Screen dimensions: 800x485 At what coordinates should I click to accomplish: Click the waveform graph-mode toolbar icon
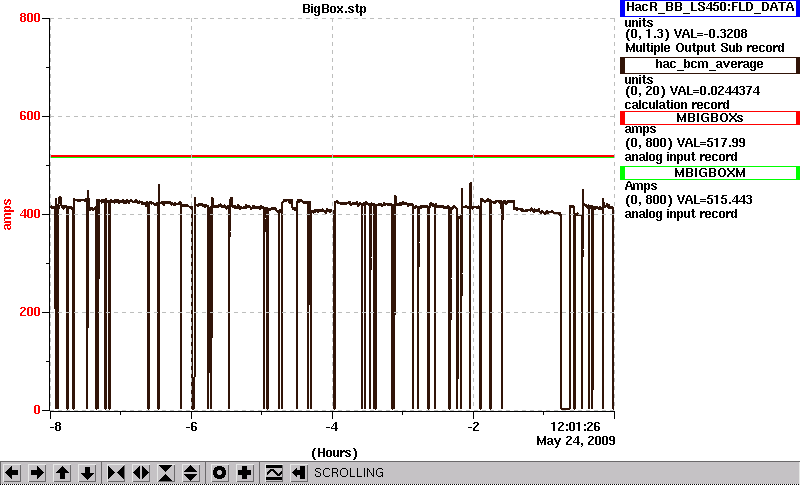[x=274, y=473]
